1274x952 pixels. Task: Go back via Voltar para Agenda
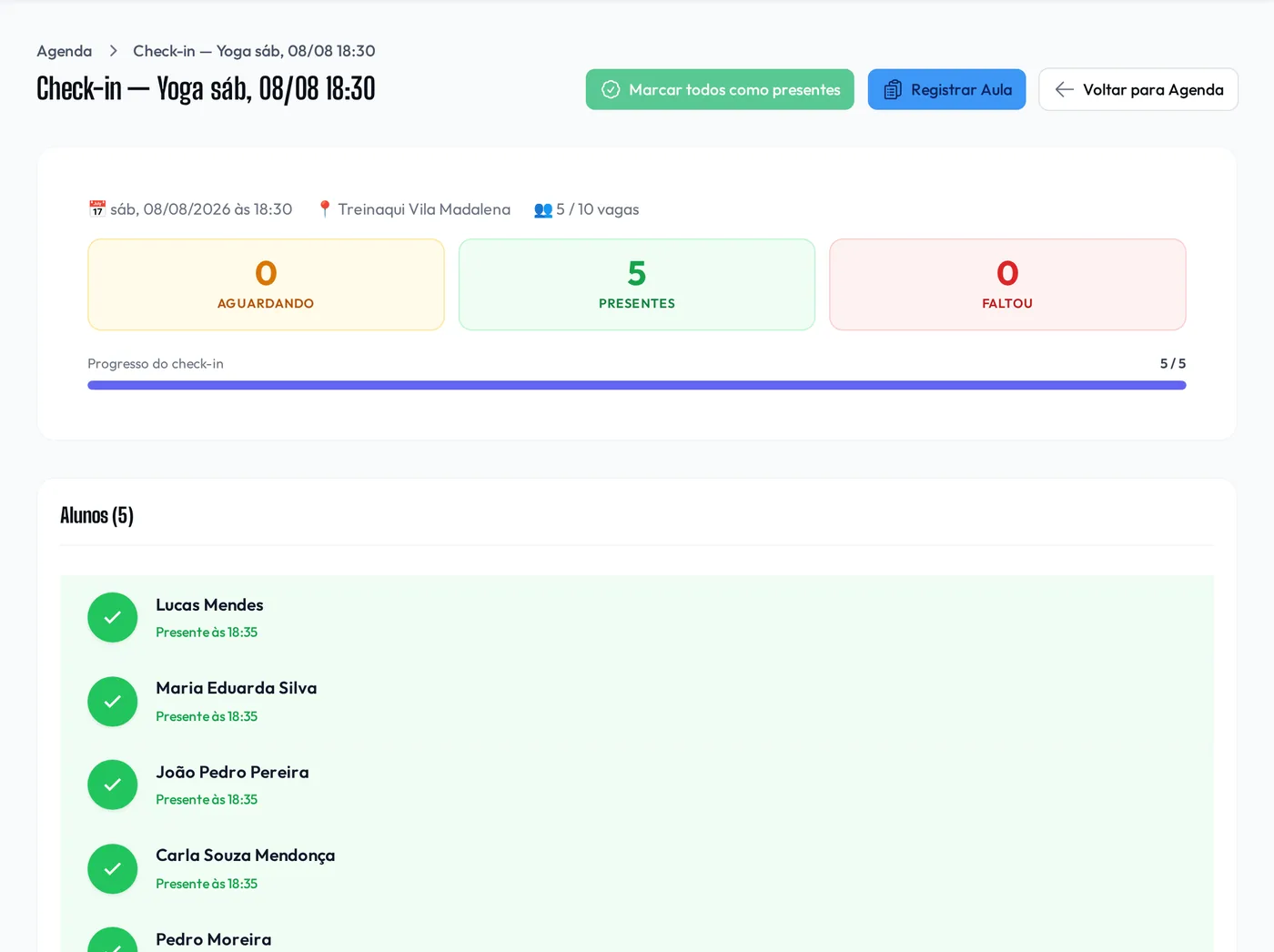(1138, 89)
